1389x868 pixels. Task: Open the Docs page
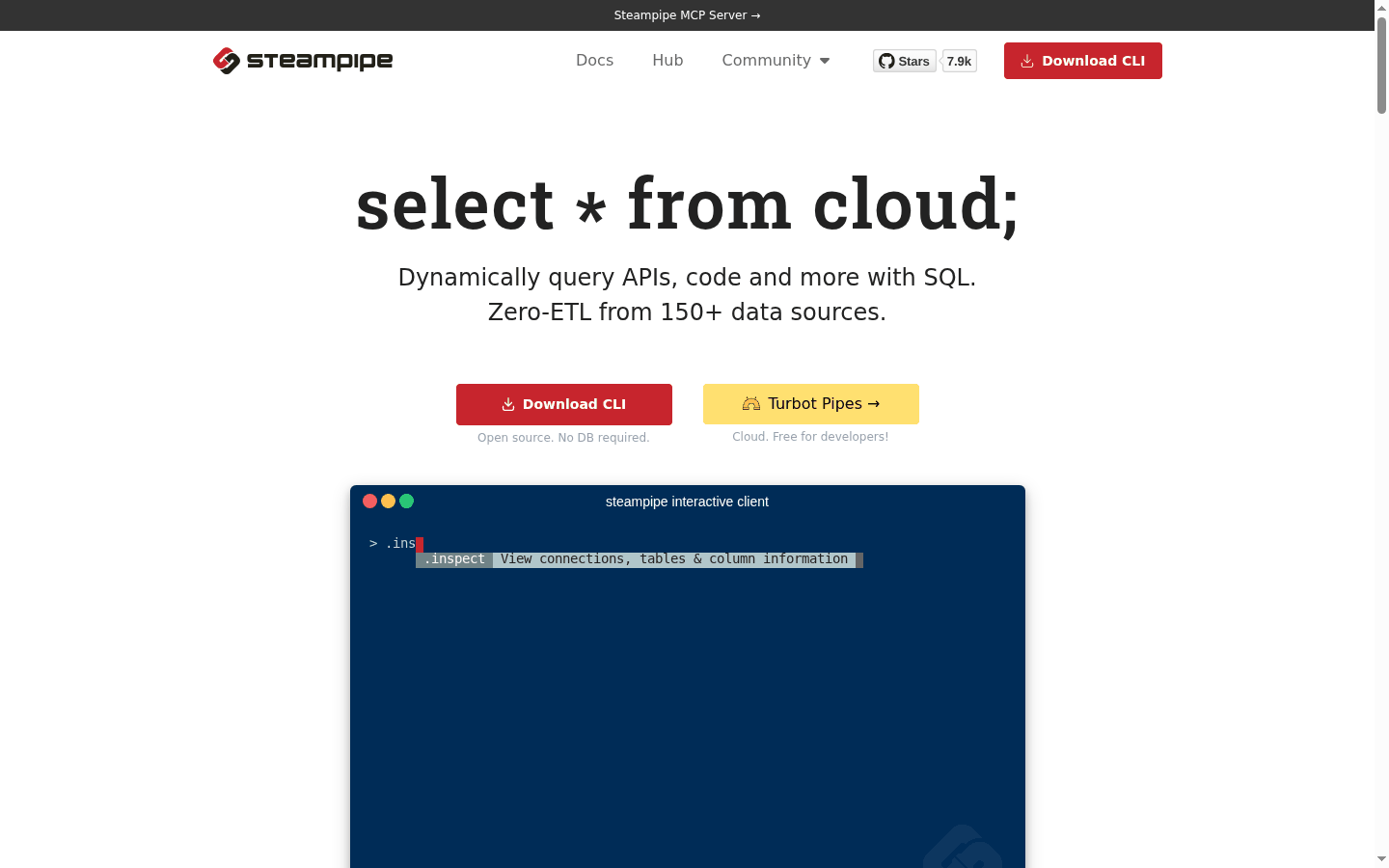594,60
